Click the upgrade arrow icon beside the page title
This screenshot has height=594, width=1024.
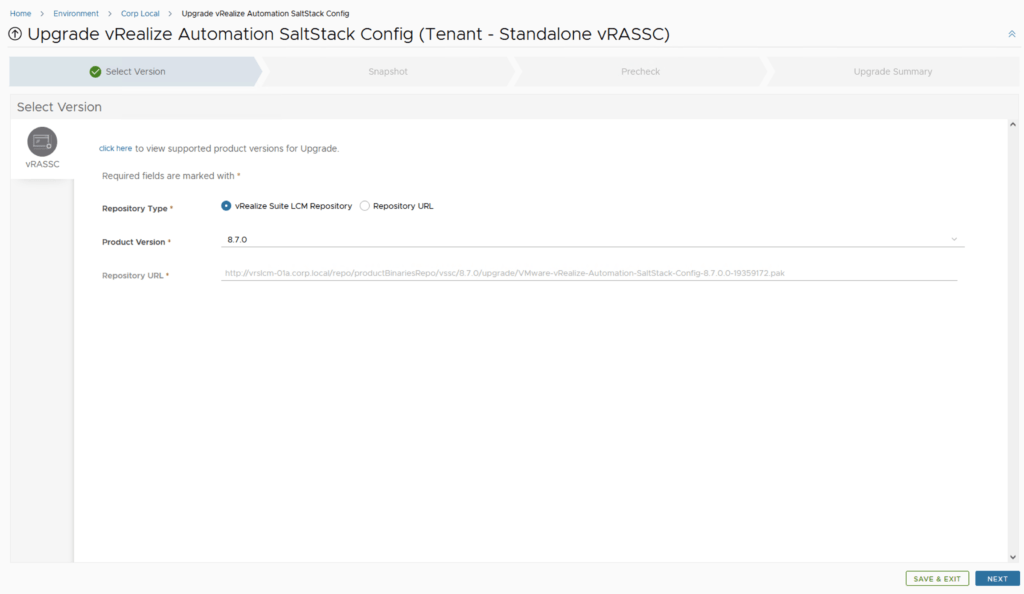15,34
